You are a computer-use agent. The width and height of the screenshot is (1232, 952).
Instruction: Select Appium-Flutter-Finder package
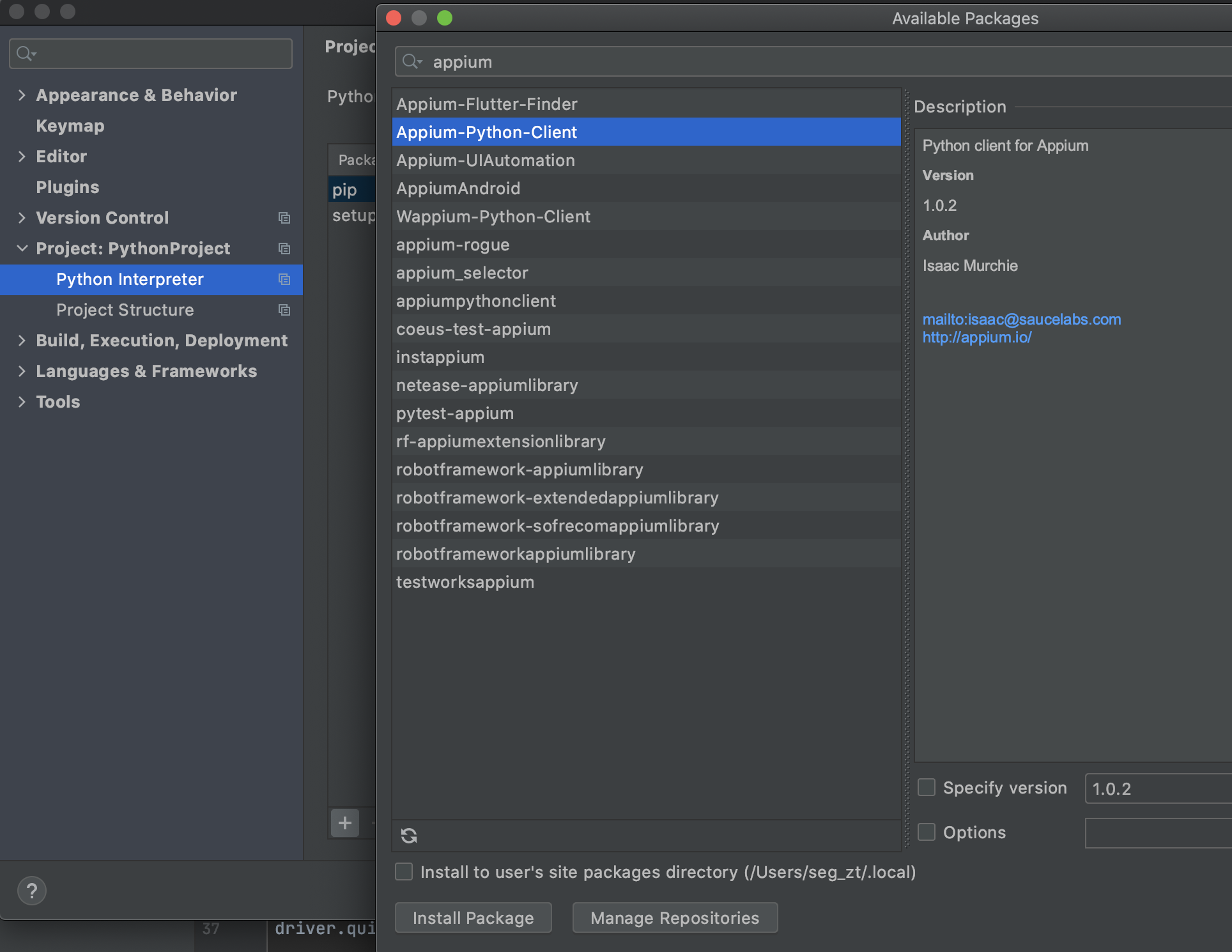[646, 104]
